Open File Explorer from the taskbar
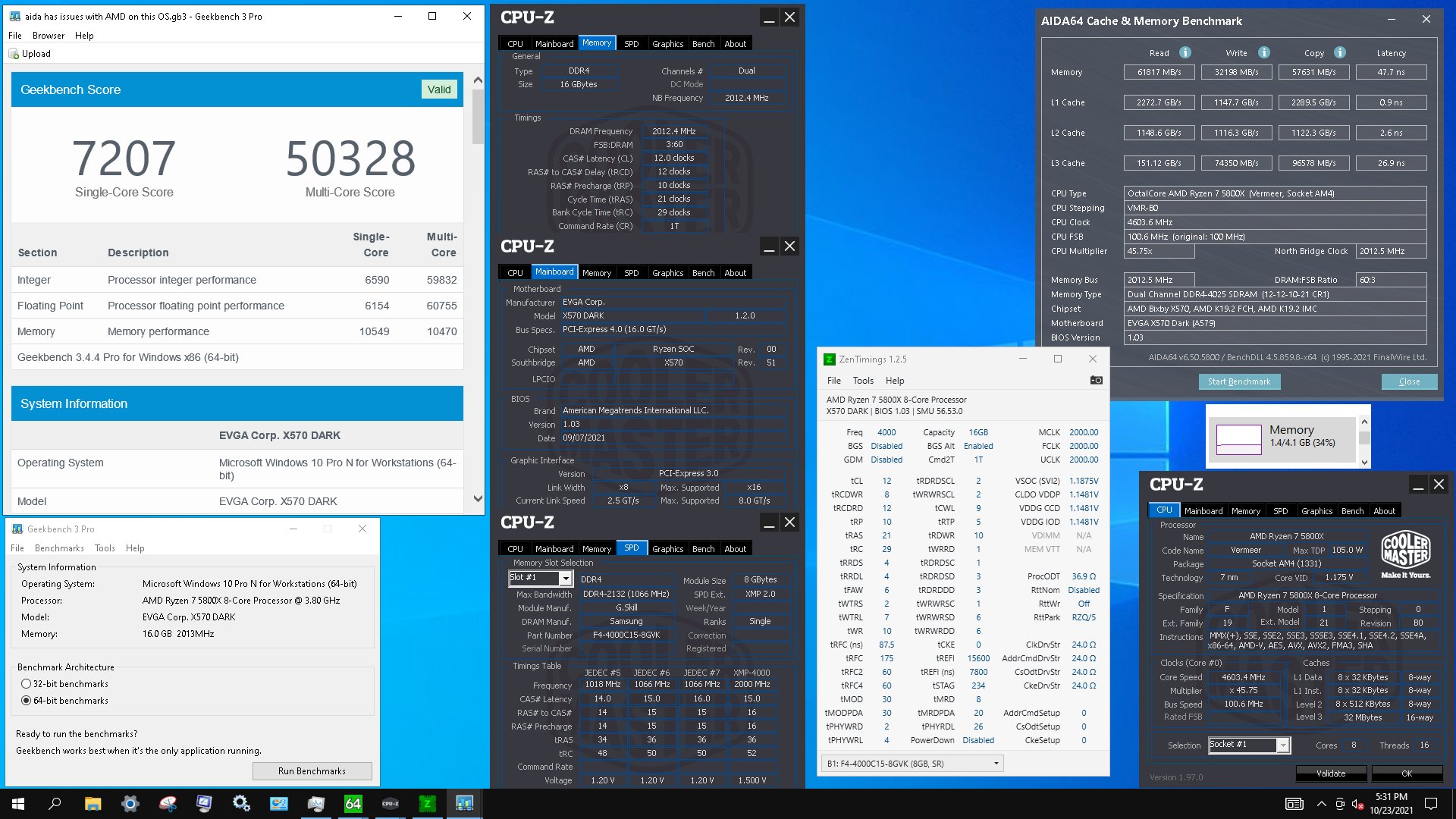1456x819 pixels. click(x=93, y=804)
